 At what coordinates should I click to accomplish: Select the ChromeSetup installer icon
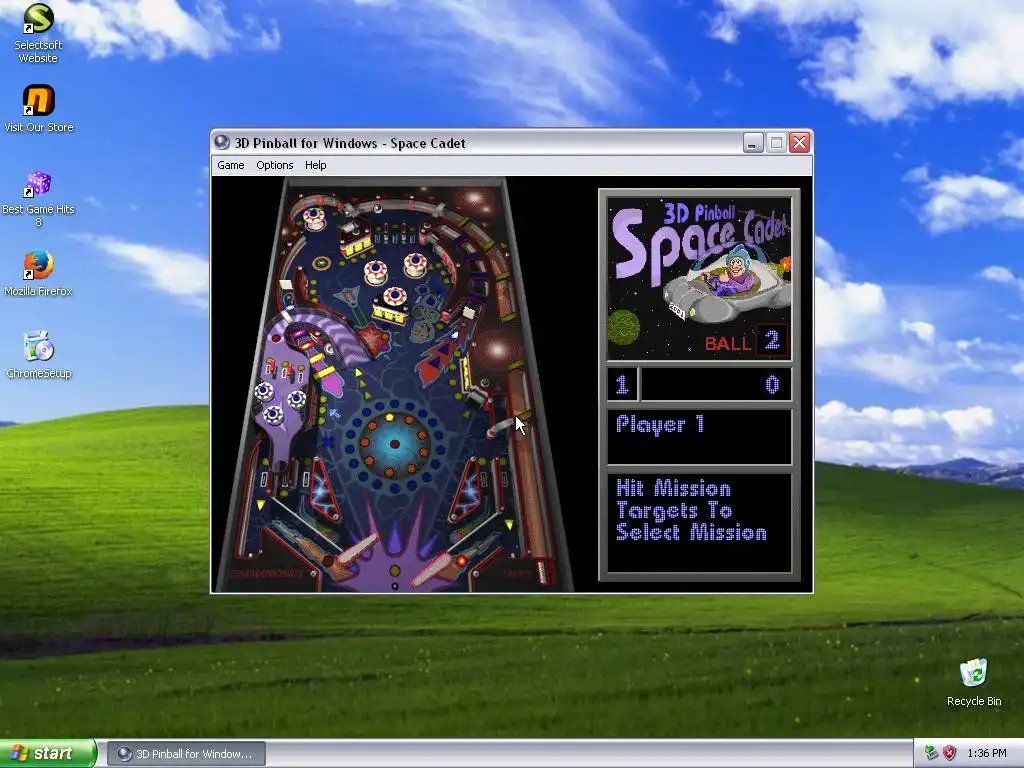(x=39, y=355)
